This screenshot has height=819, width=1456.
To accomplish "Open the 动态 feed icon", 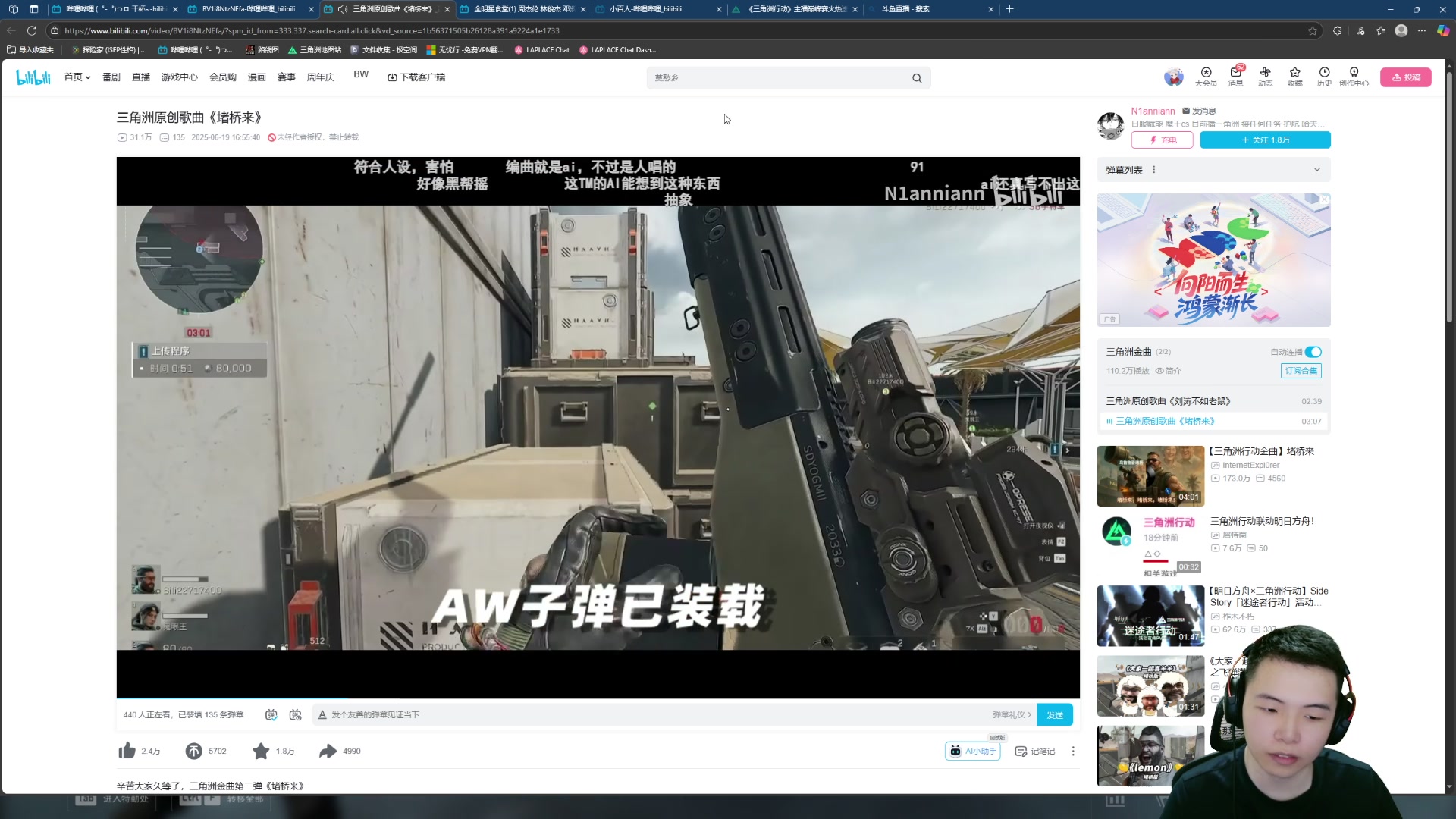I will (1265, 77).
